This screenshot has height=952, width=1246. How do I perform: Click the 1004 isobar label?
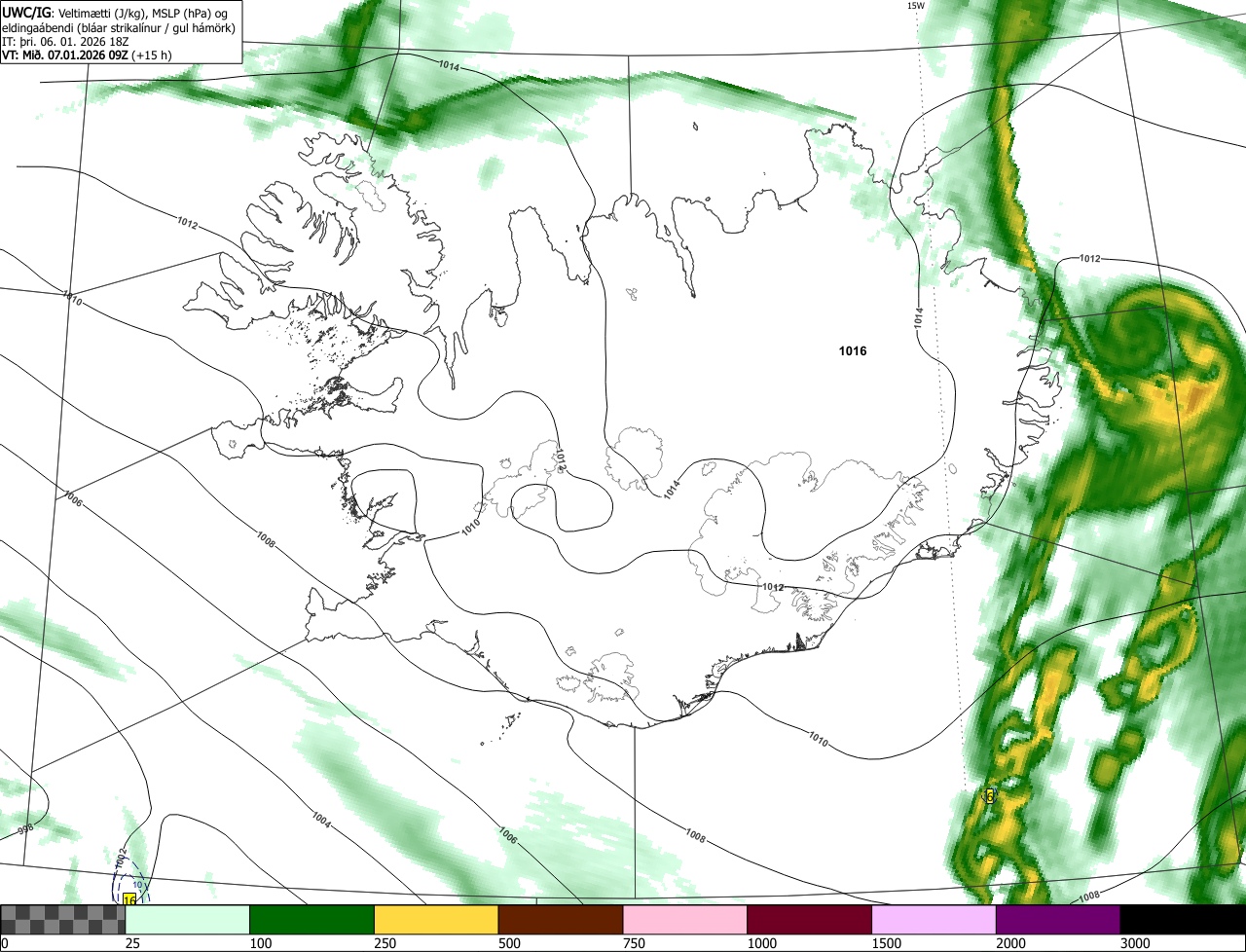(321, 820)
